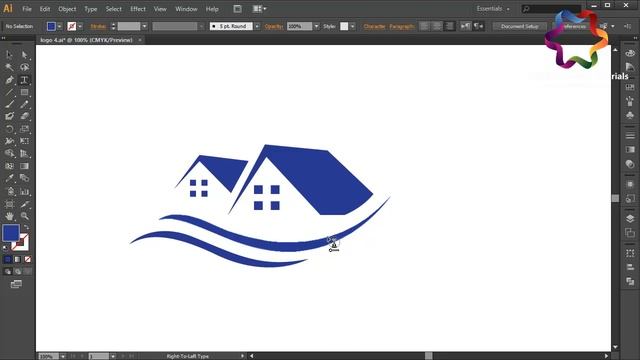Select the Selection tool (black arrow)
The height and width of the screenshot is (360, 640).
(x=9, y=55)
